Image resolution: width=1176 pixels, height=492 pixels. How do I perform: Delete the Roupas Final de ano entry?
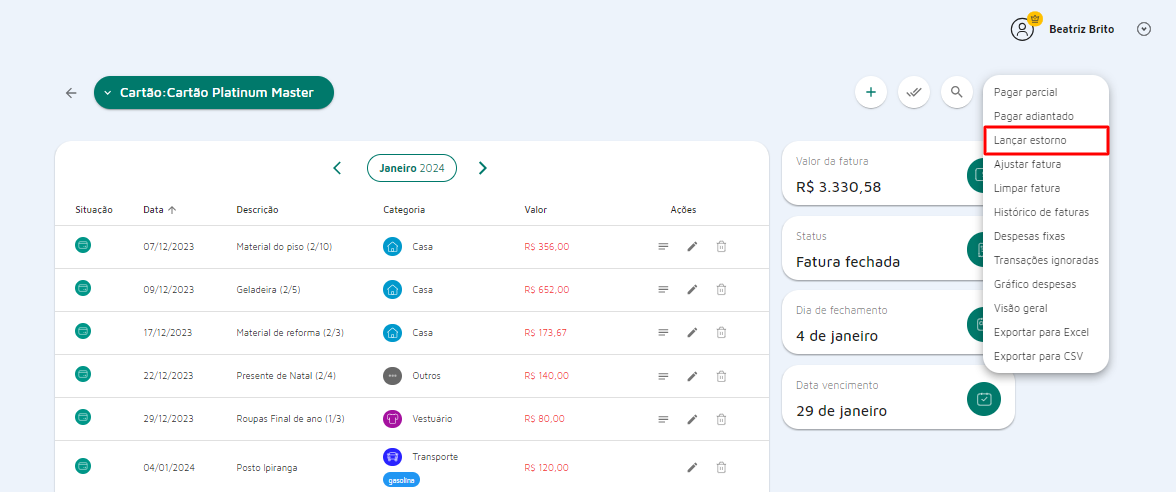[721, 419]
